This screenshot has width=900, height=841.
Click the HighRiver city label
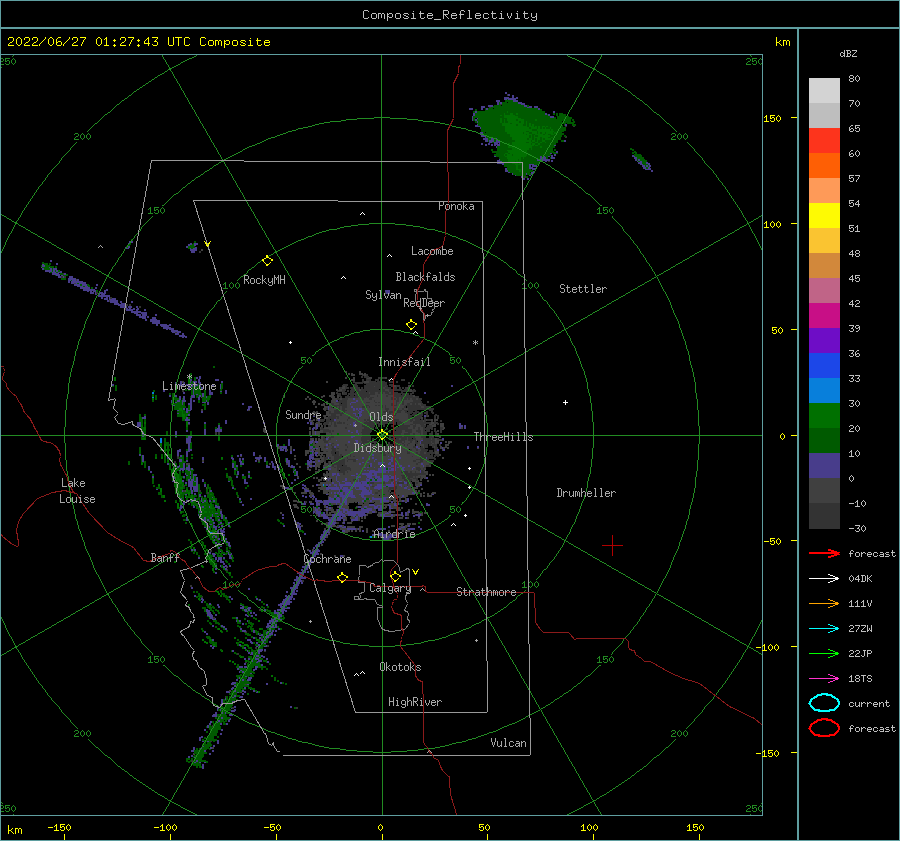click(415, 702)
